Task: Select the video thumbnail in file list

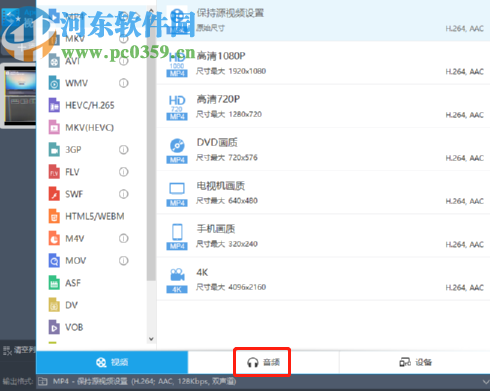Action: [x=19, y=96]
